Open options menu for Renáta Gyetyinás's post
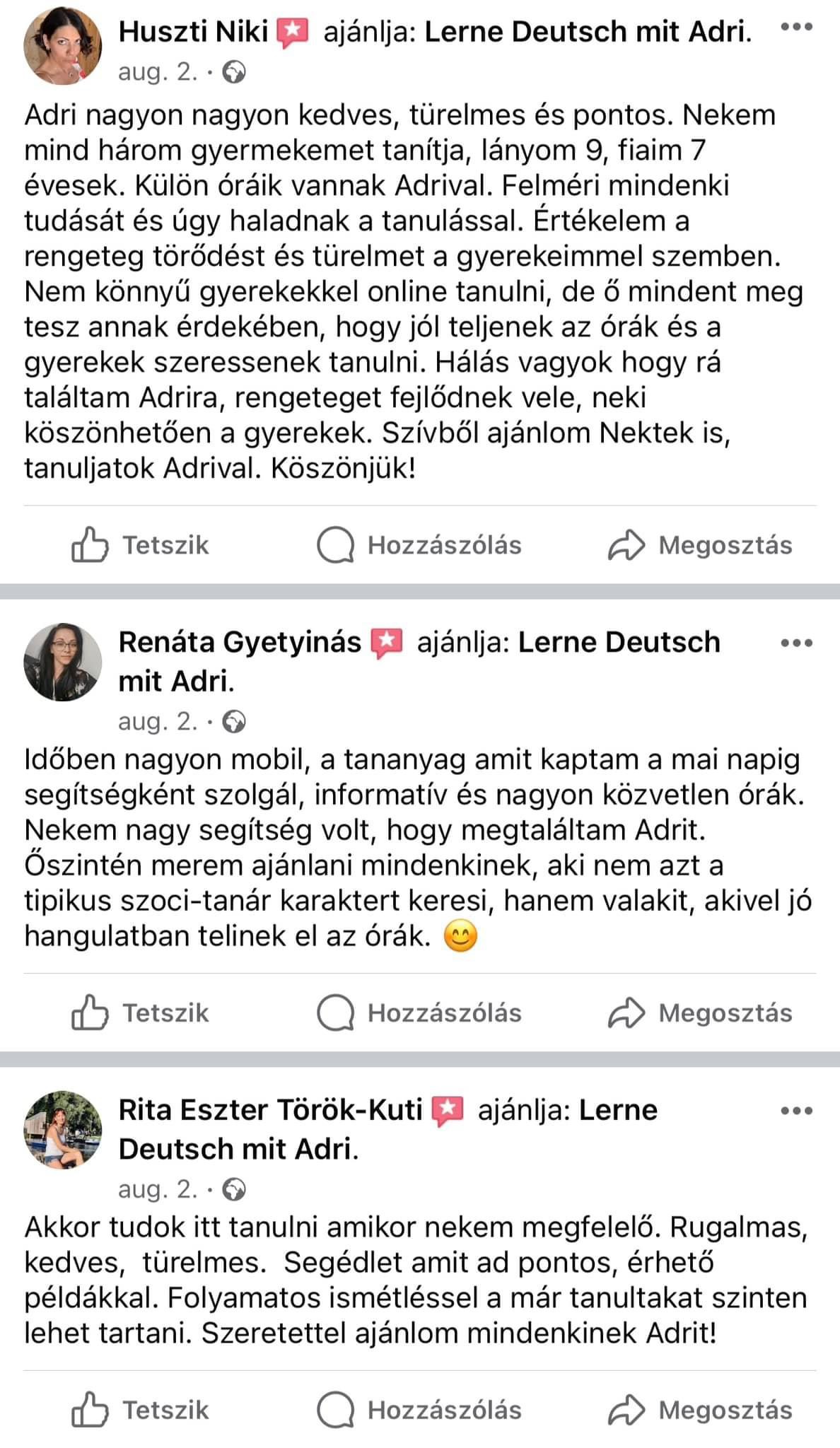Image resolution: width=840 pixels, height=1448 pixels. pos(796,643)
